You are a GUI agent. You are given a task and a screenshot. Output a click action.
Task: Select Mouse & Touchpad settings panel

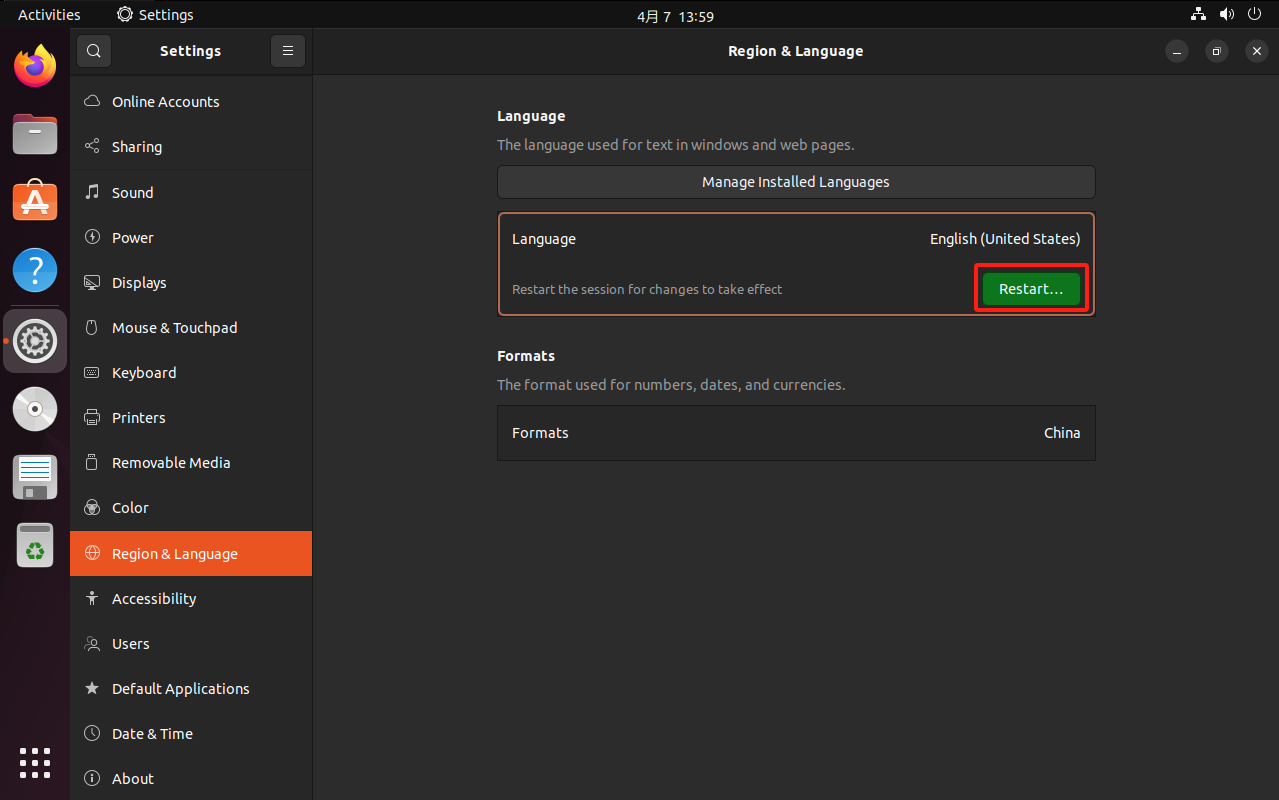(x=191, y=327)
